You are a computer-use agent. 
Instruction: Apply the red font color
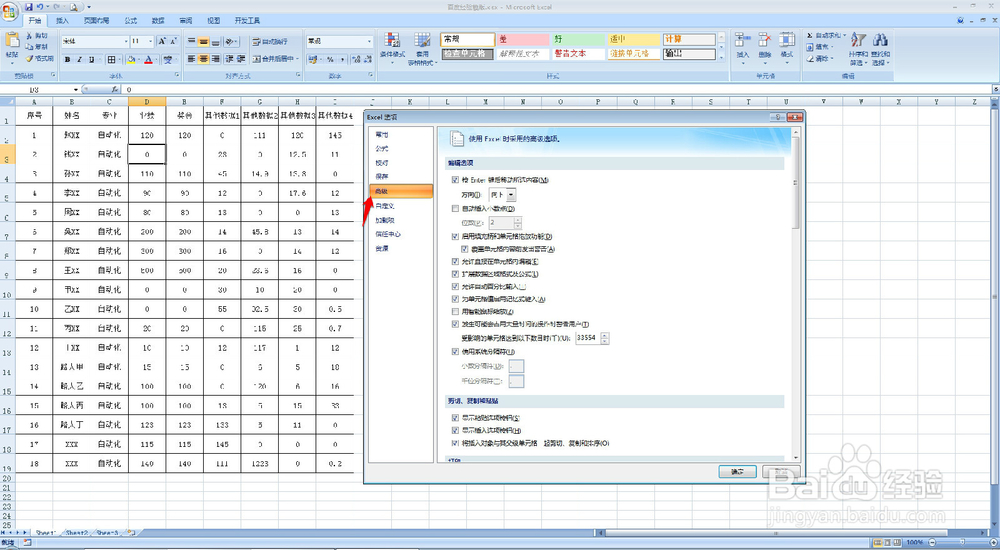(x=148, y=59)
